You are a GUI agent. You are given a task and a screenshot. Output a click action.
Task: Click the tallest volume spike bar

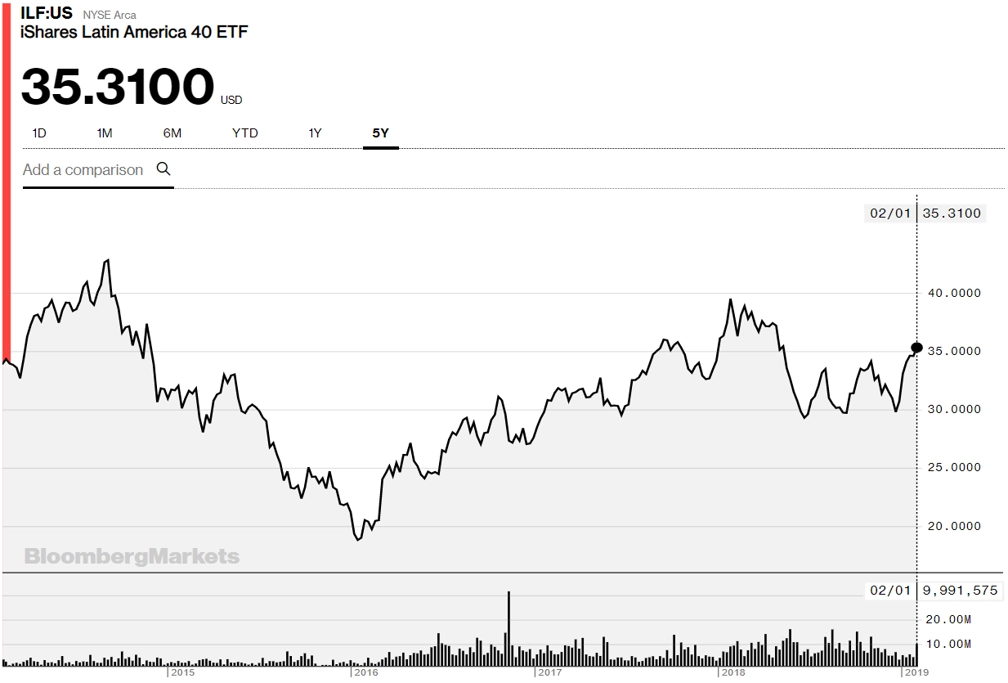pyautogui.click(x=508, y=628)
